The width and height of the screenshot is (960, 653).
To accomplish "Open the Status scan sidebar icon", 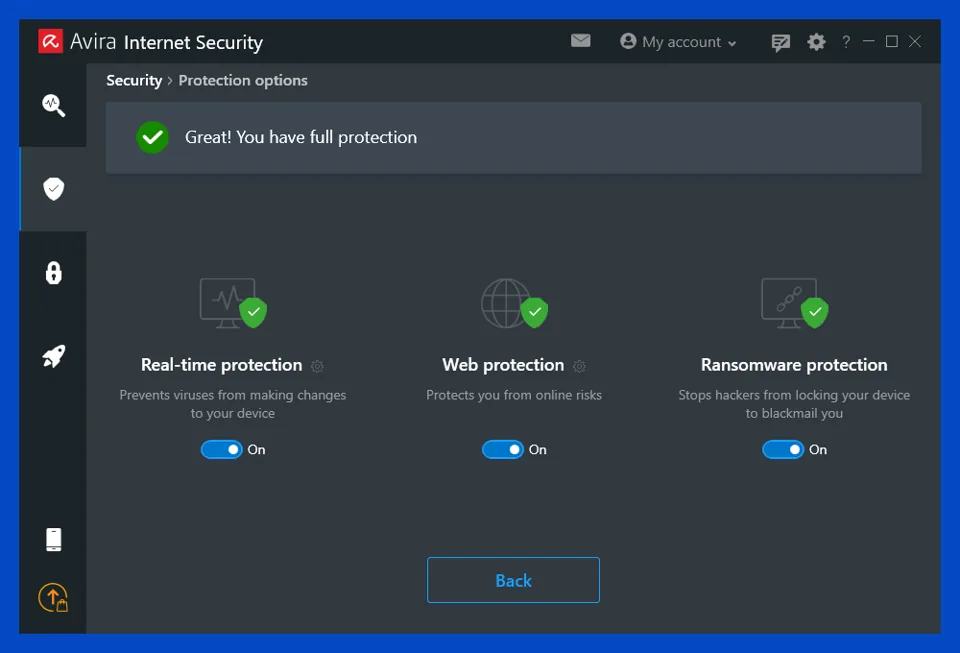I will [x=53, y=105].
